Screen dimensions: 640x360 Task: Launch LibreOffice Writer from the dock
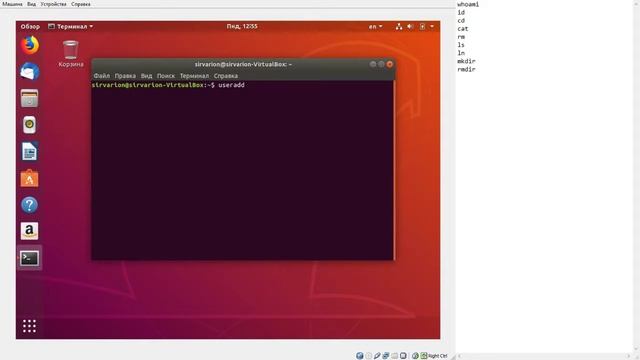coord(29,151)
